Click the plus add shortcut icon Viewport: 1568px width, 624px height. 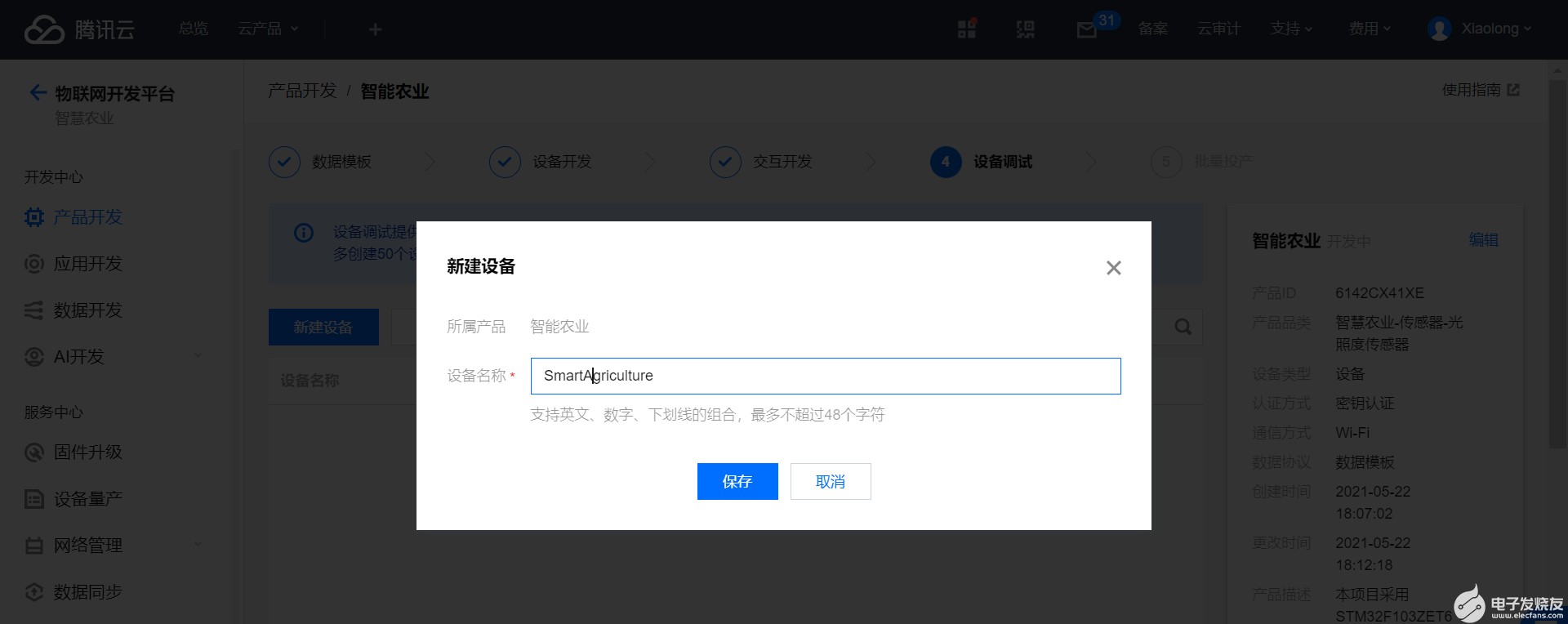375,30
